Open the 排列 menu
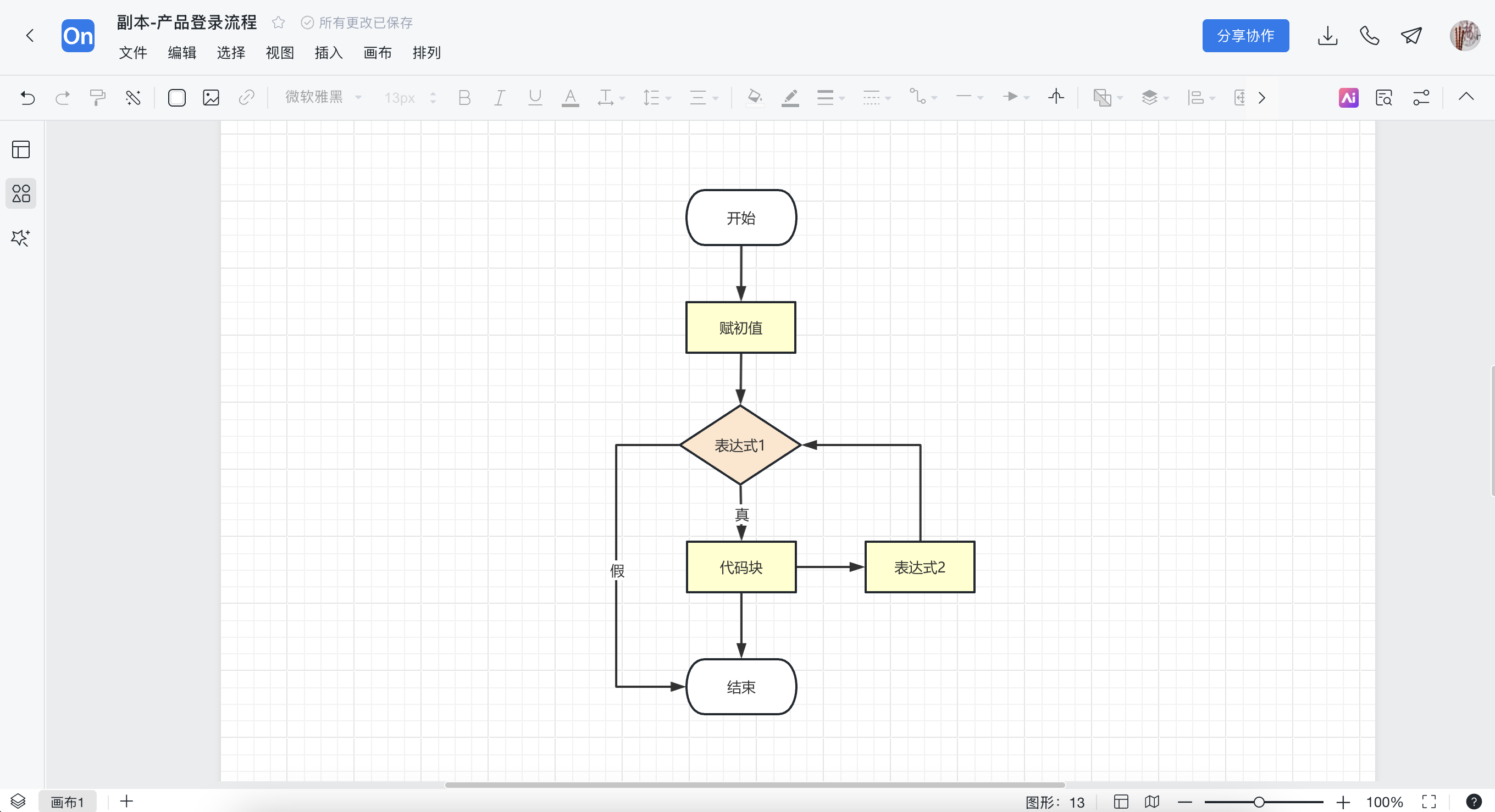This screenshot has height=812, width=1495. (427, 53)
